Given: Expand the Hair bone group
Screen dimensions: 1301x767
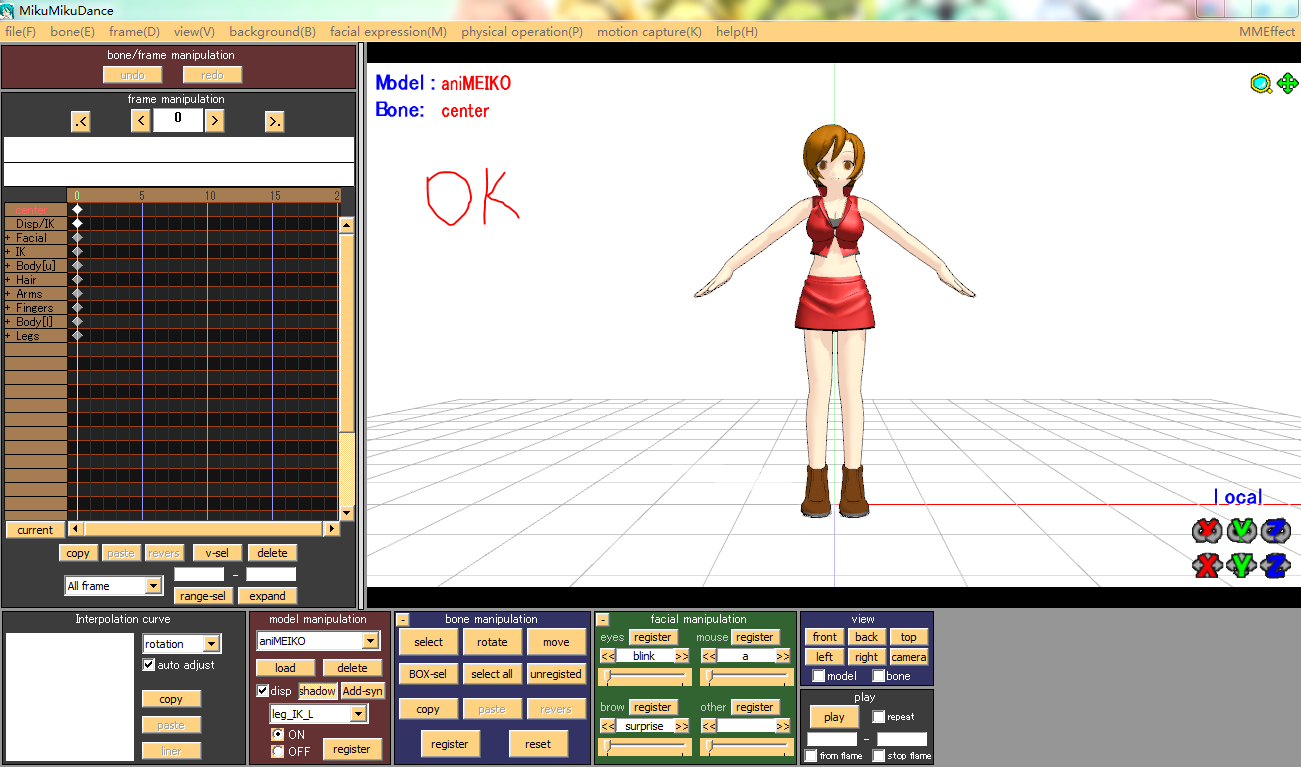Looking at the screenshot, I should tap(8, 280).
